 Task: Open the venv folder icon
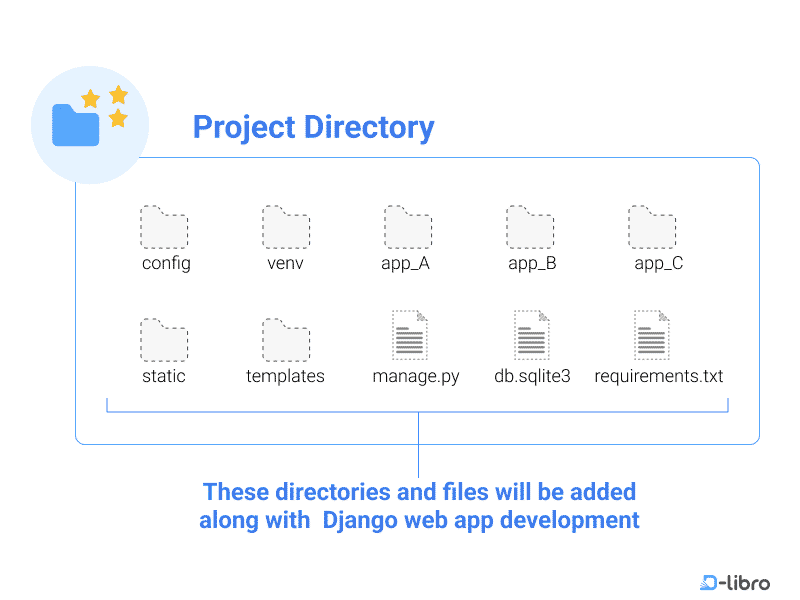point(285,228)
